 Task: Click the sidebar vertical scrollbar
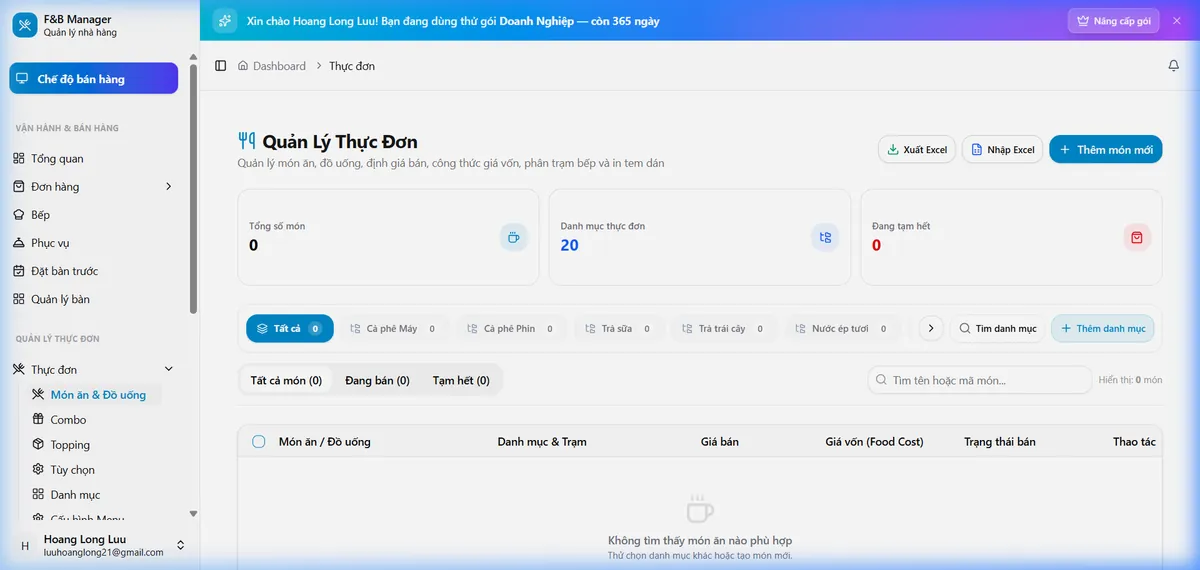point(193,190)
